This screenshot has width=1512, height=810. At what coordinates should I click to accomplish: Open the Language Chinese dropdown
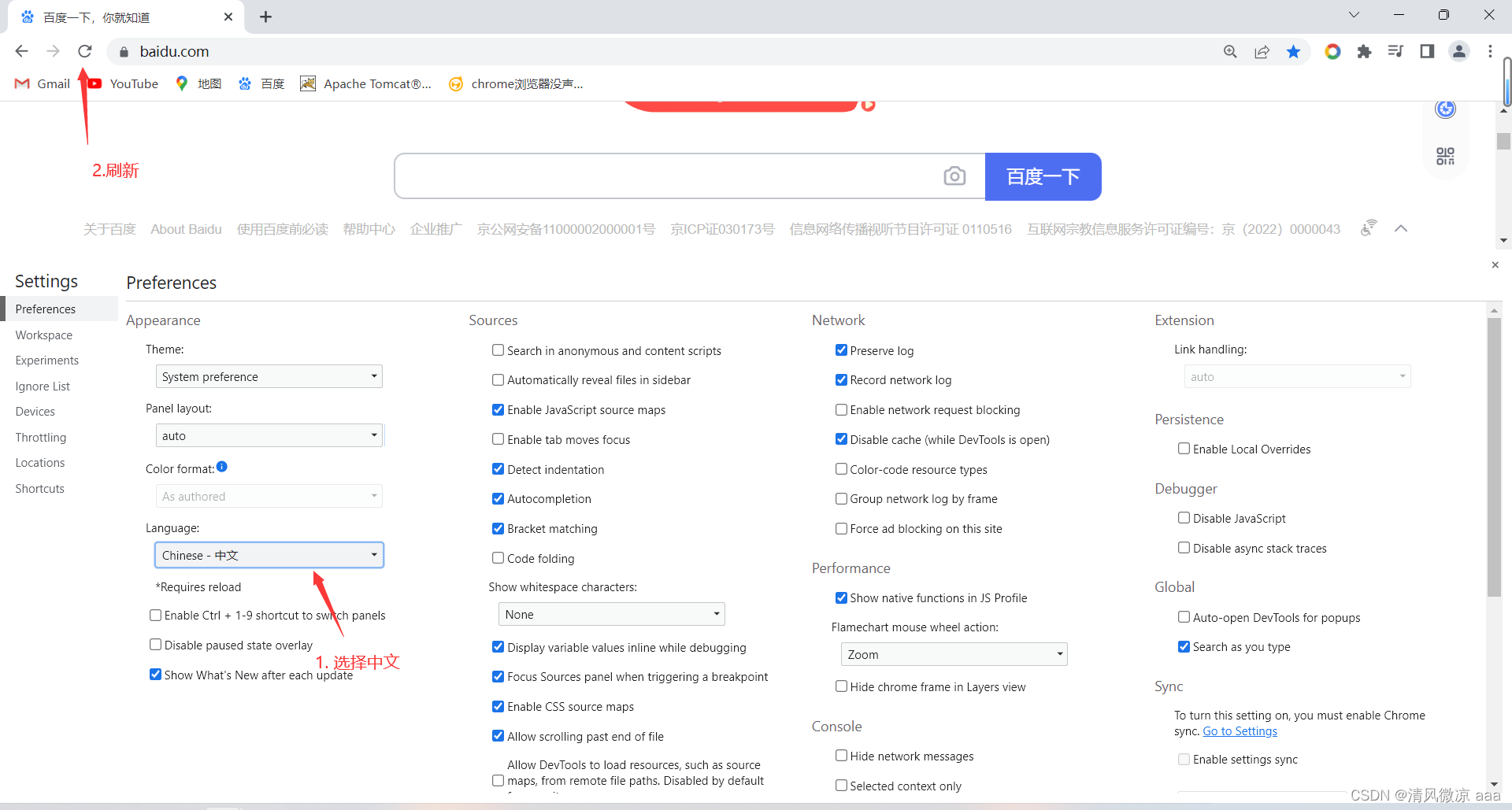click(x=269, y=555)
